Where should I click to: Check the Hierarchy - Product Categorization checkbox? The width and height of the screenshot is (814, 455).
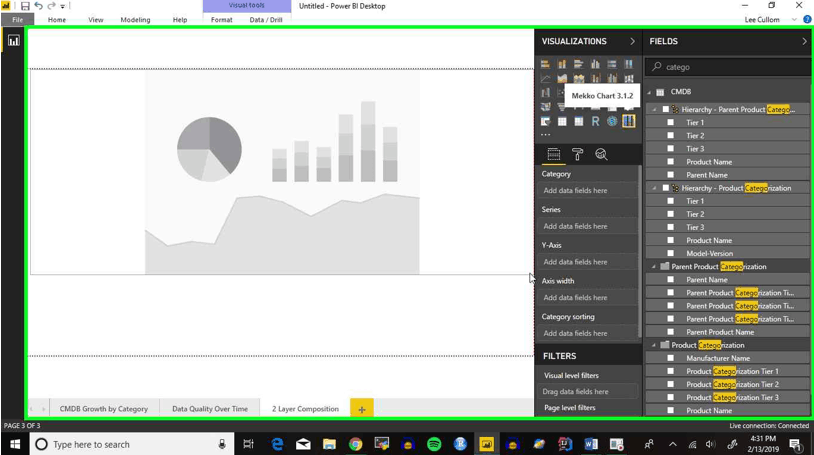666,188
